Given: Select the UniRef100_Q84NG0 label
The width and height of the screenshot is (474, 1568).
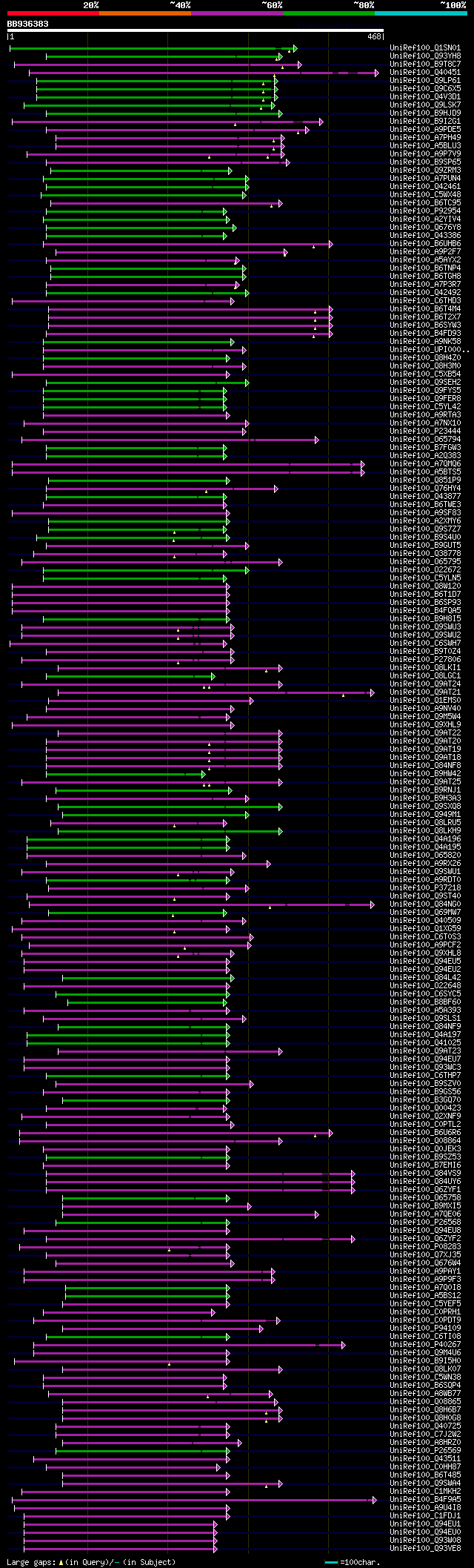Looking at the screenshot, I should point(425,904).
